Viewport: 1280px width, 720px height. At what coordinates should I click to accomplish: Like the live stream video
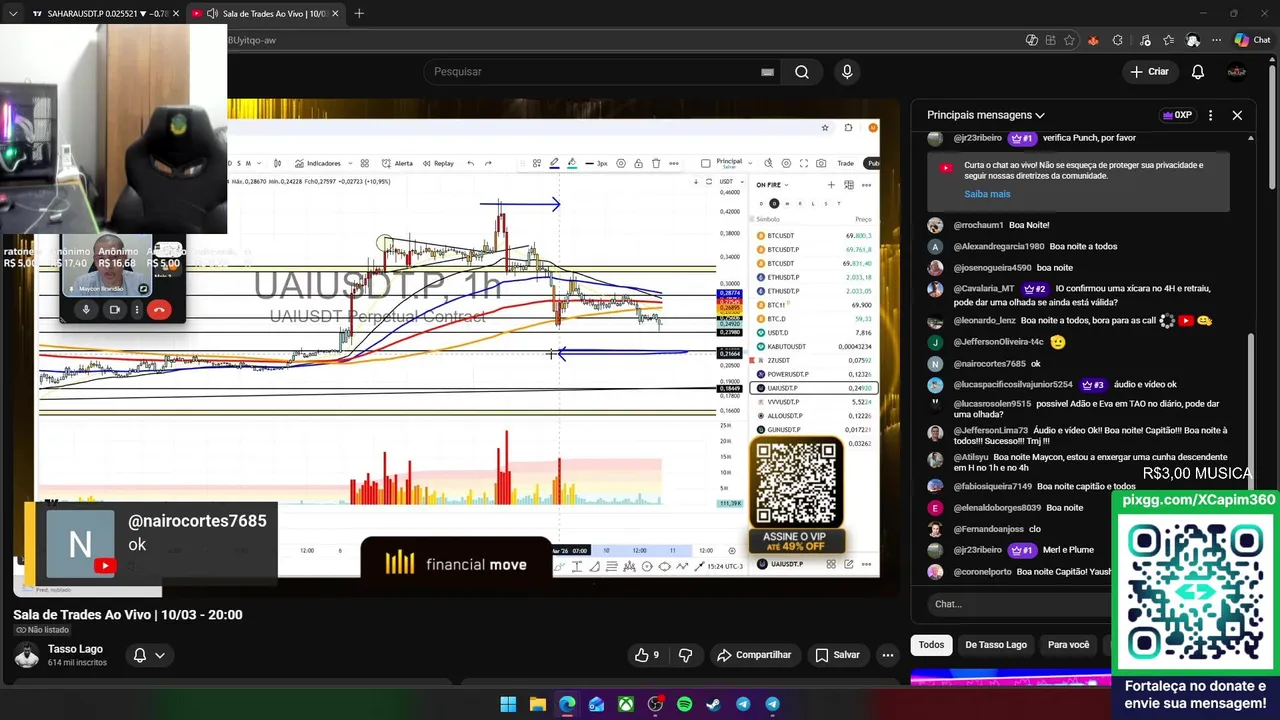point(647,655)
